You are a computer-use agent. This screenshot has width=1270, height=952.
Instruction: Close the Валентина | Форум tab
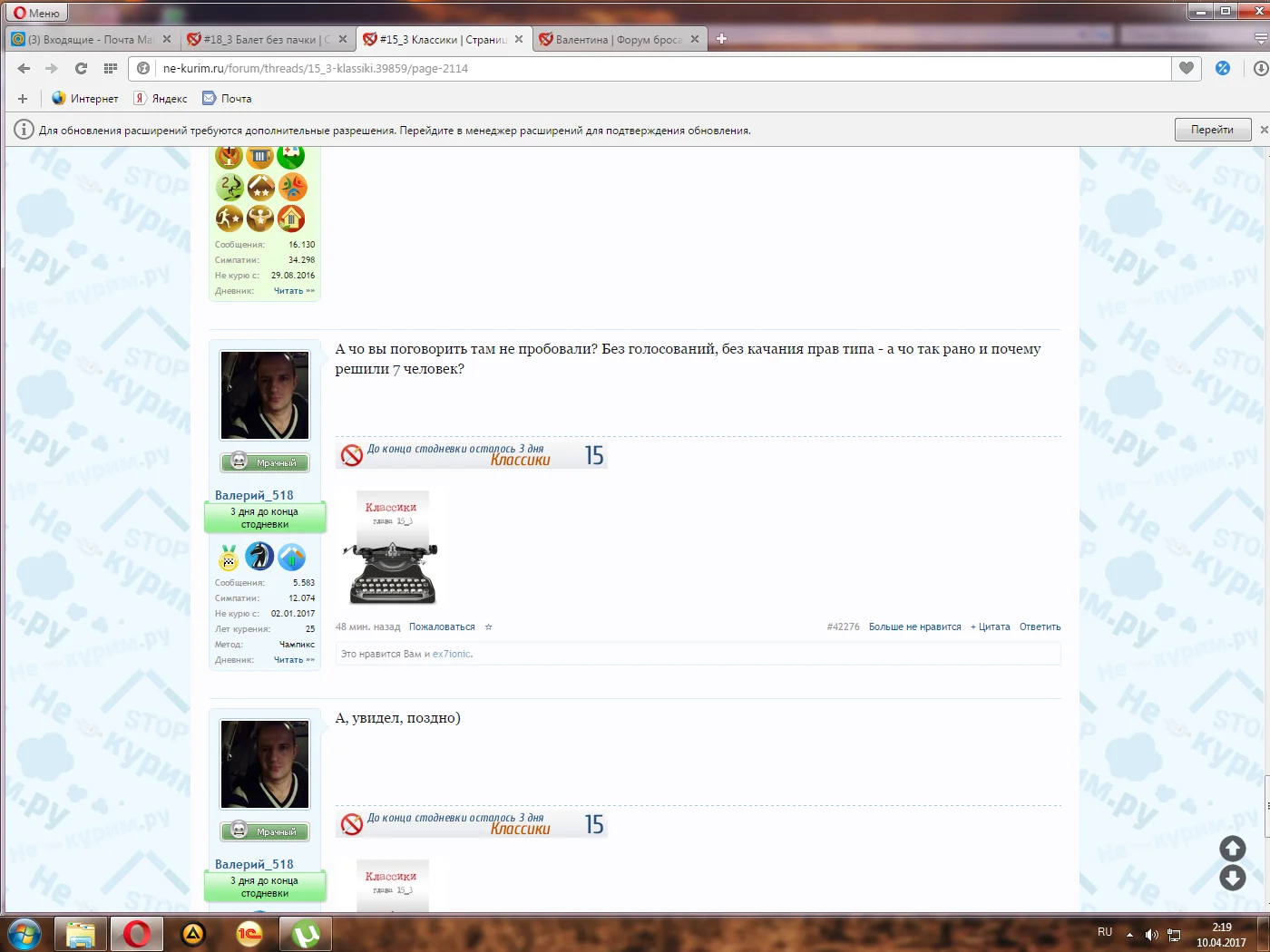(x=695, y=39)
